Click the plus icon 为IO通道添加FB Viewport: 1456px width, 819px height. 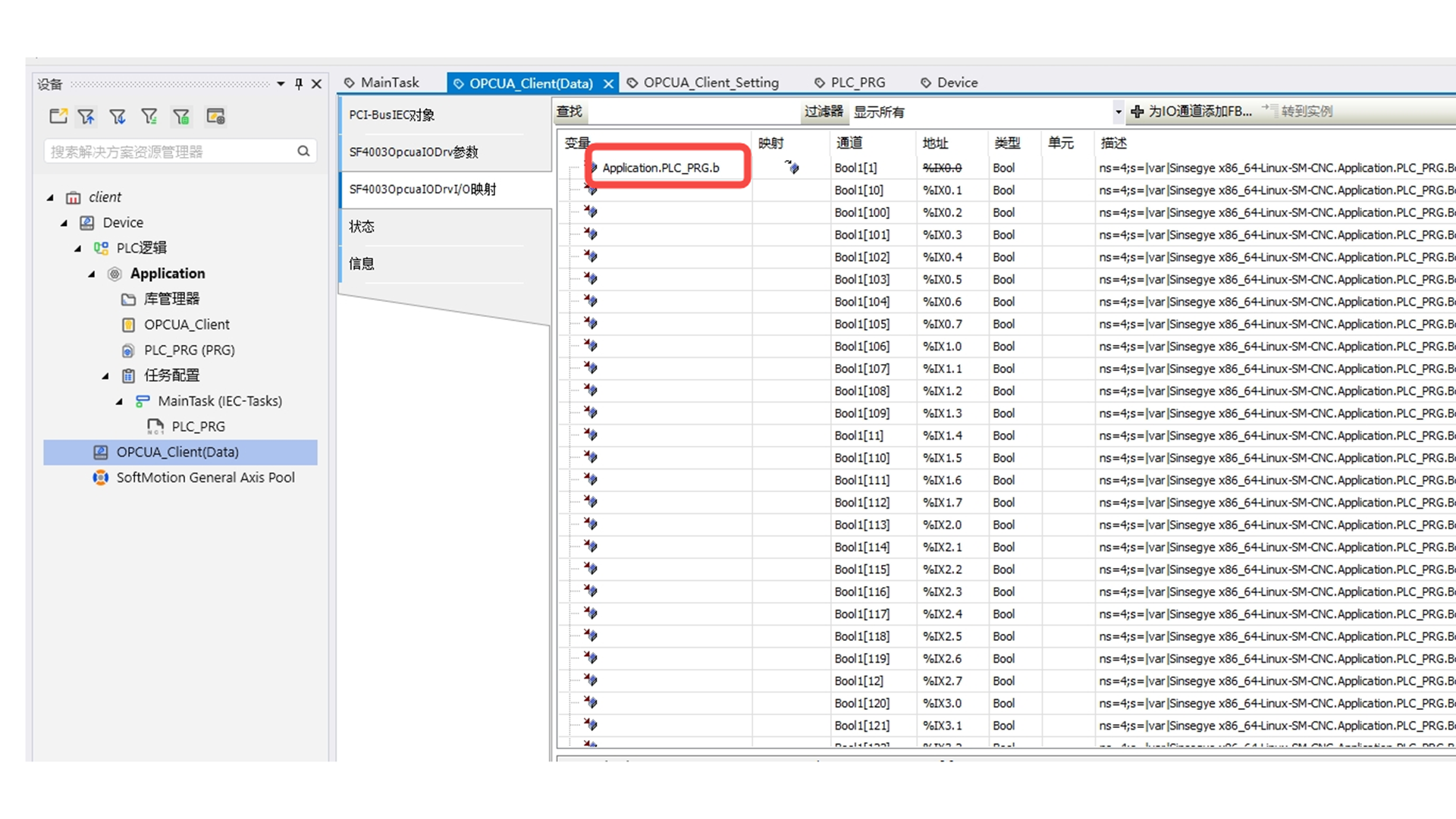(x=1137, y=111)
